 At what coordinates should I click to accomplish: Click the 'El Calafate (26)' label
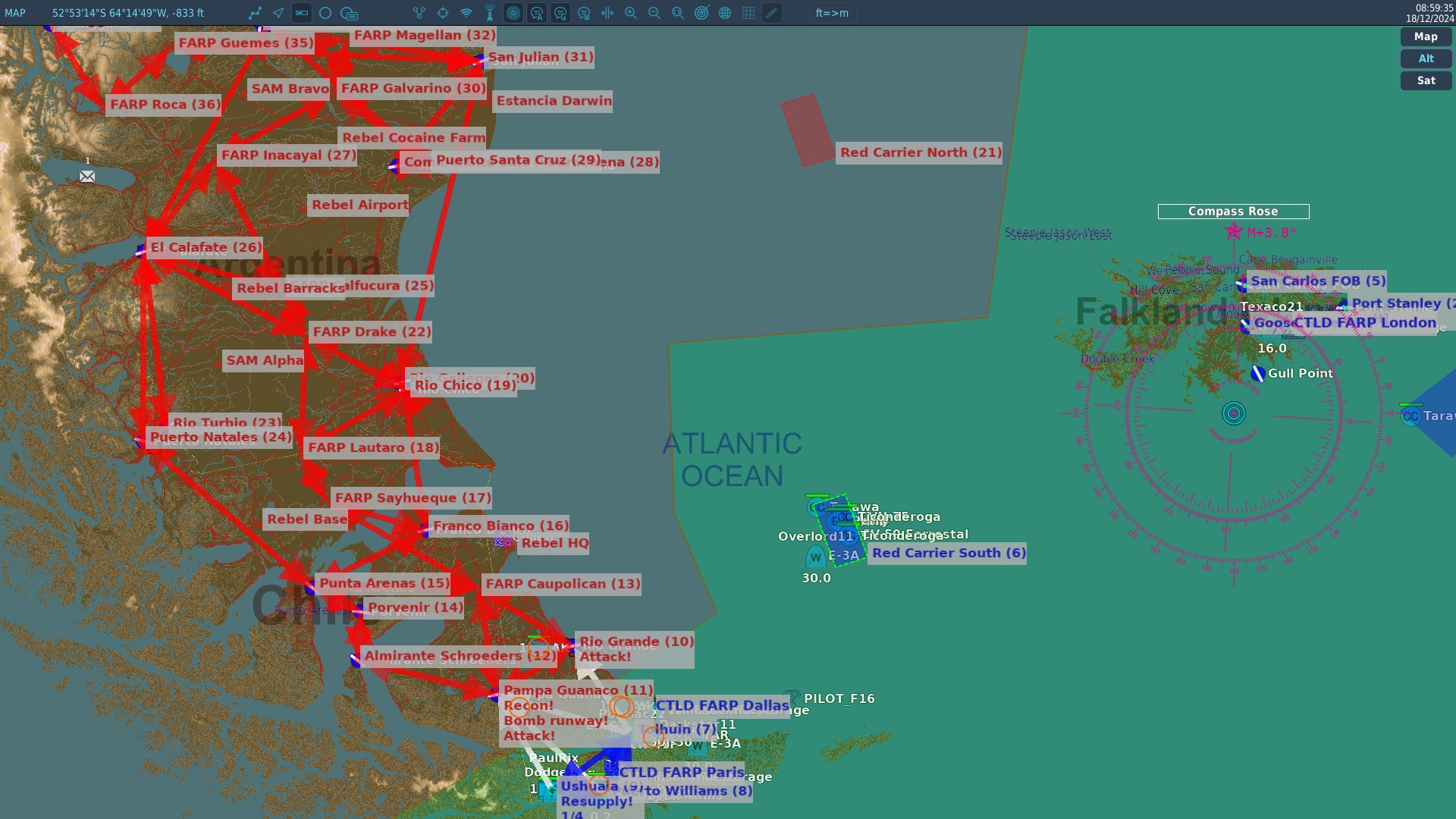tap(206, 247)
